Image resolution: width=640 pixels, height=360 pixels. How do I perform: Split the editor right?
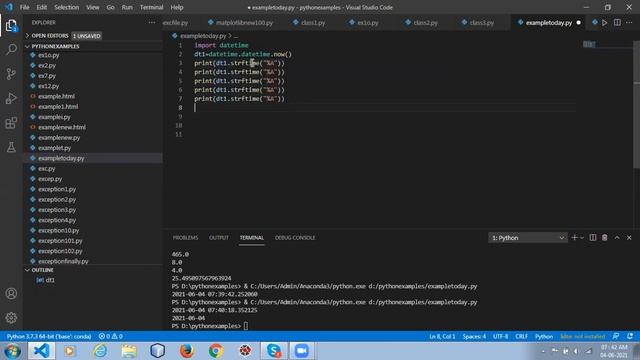pyautogui.click(x=617, y=22)
